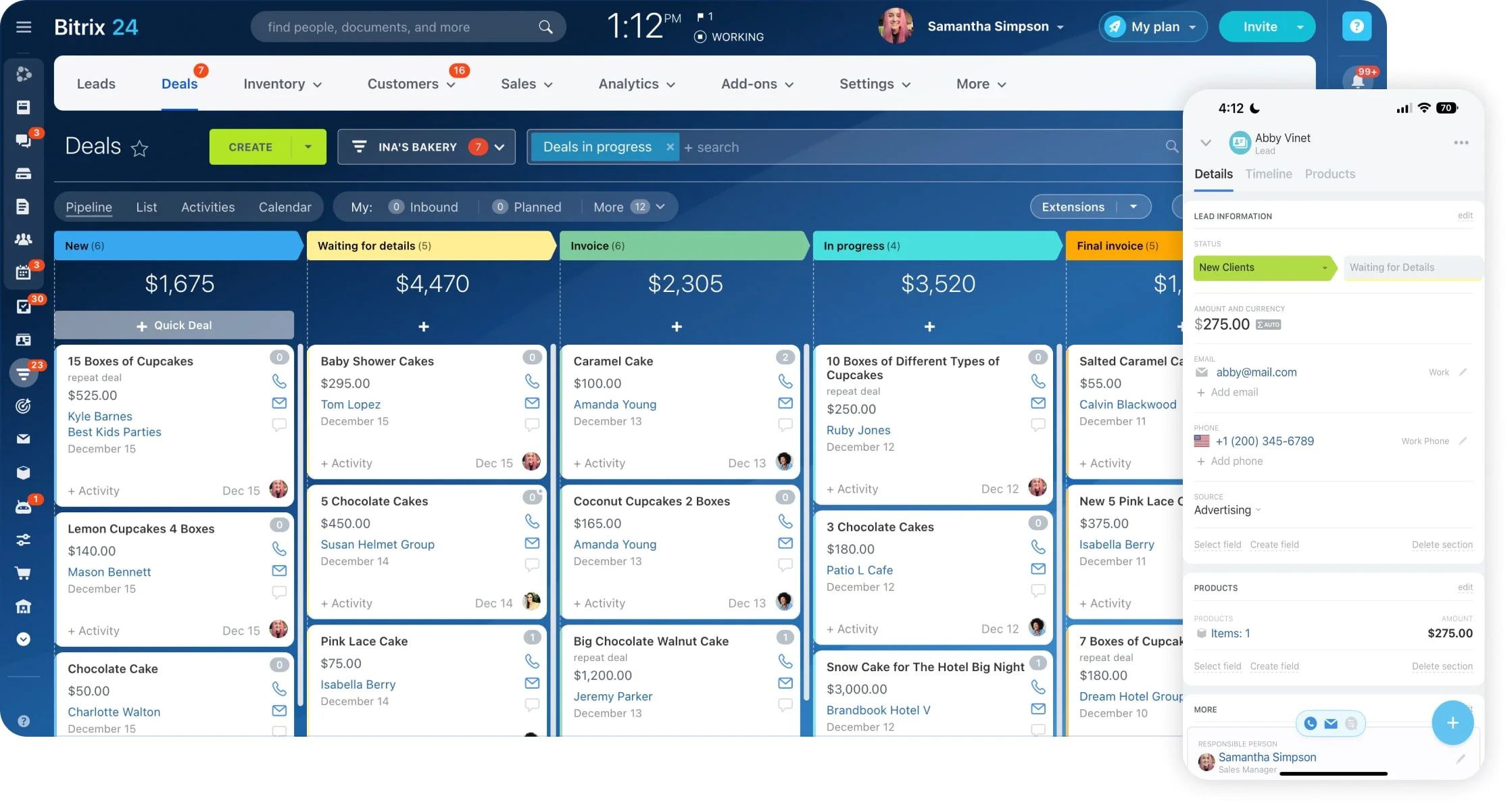Toggle the WORKING status indicator

(x=729, y=37)
